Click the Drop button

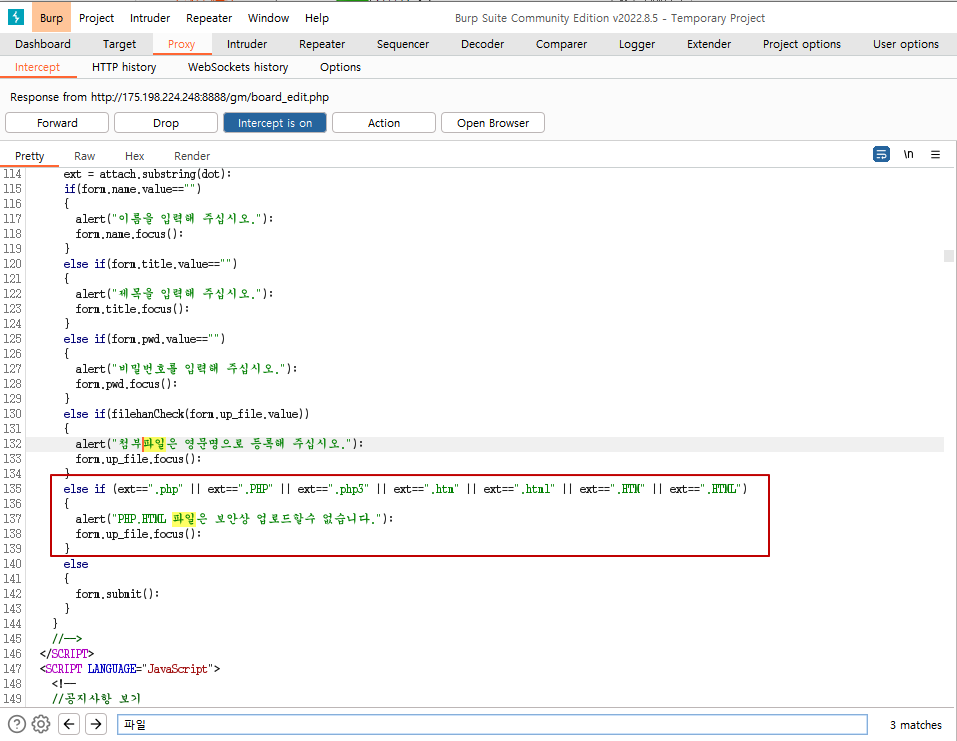coord(165,123)
